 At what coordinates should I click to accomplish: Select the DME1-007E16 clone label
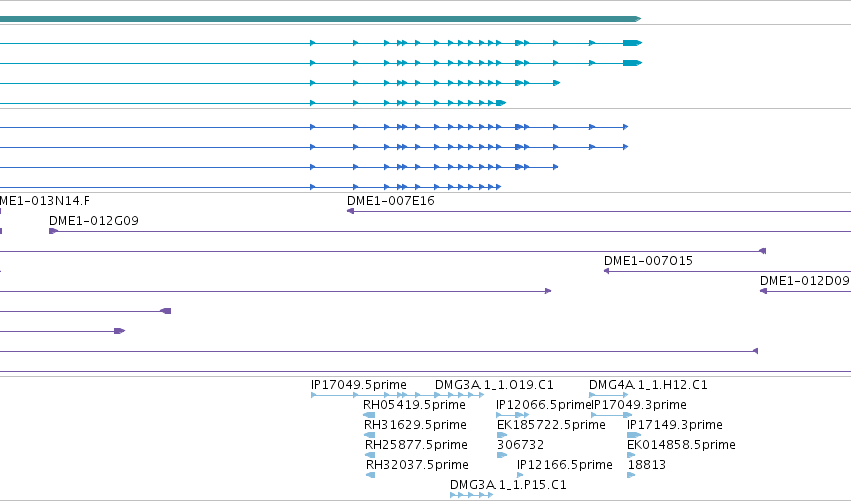click(x=391, y=201)
